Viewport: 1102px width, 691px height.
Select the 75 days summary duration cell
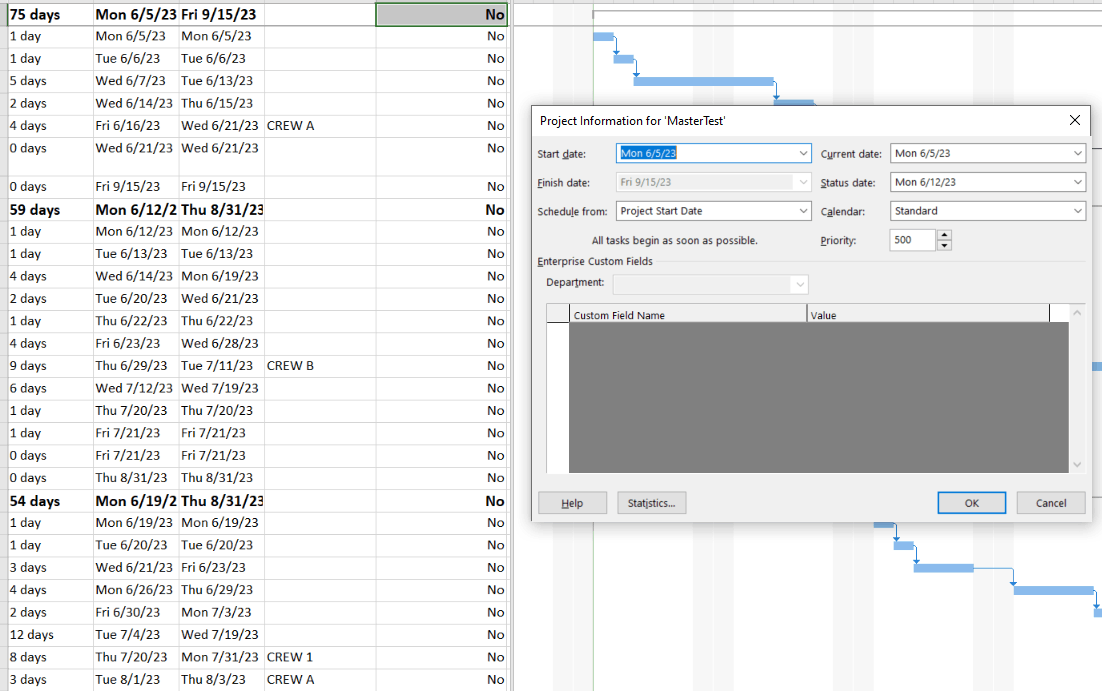pyautogui.click(x=40, y=14)
